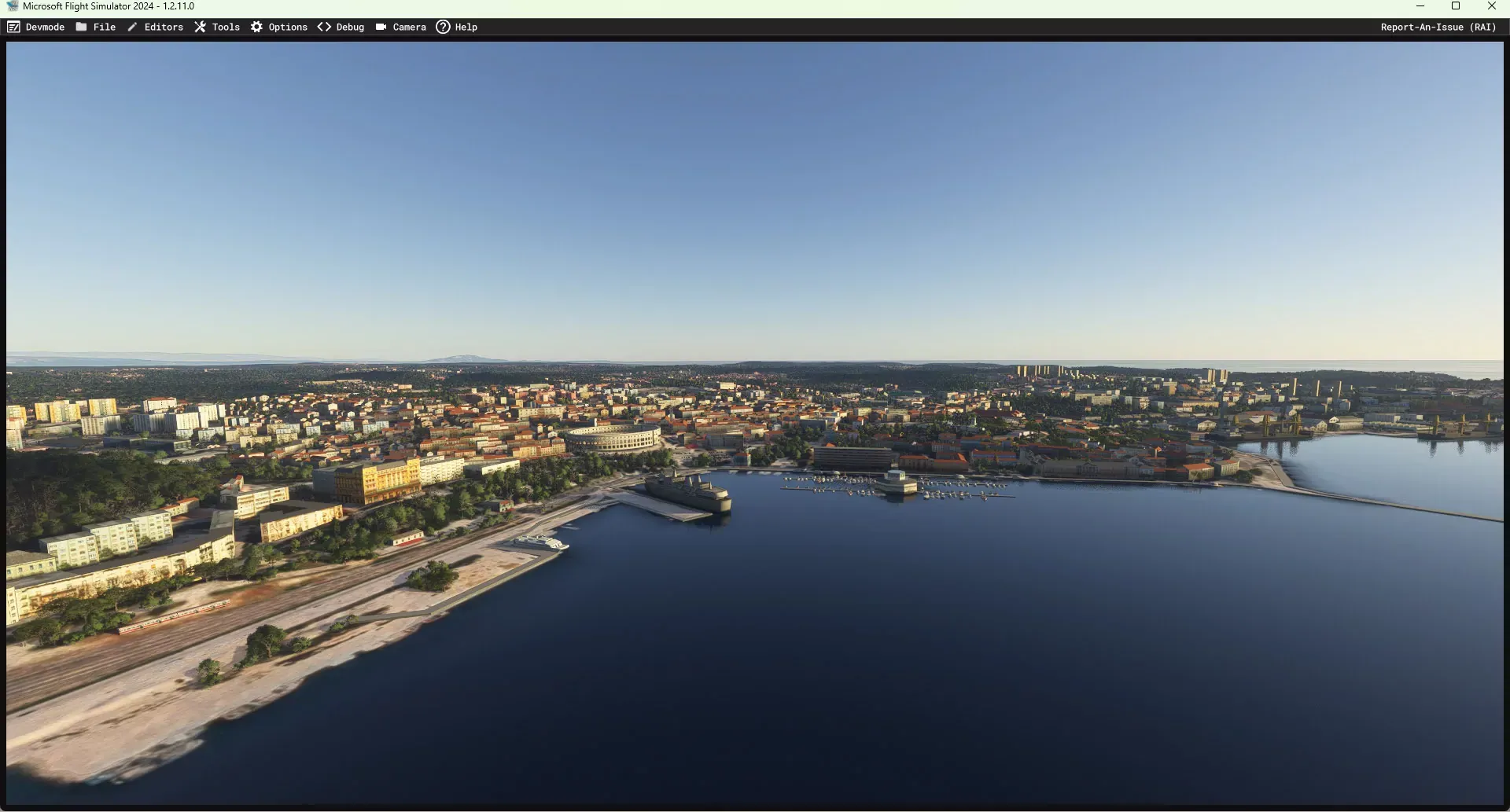Open the Help menu label
This screenshot has height=812, width=1510.
tap(466, 27)
